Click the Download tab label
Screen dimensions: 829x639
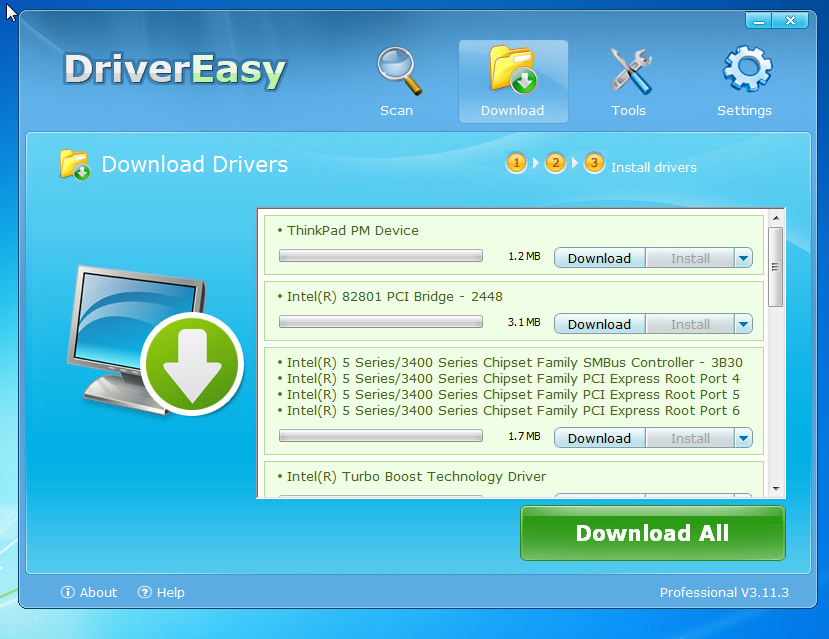point(512,110)
